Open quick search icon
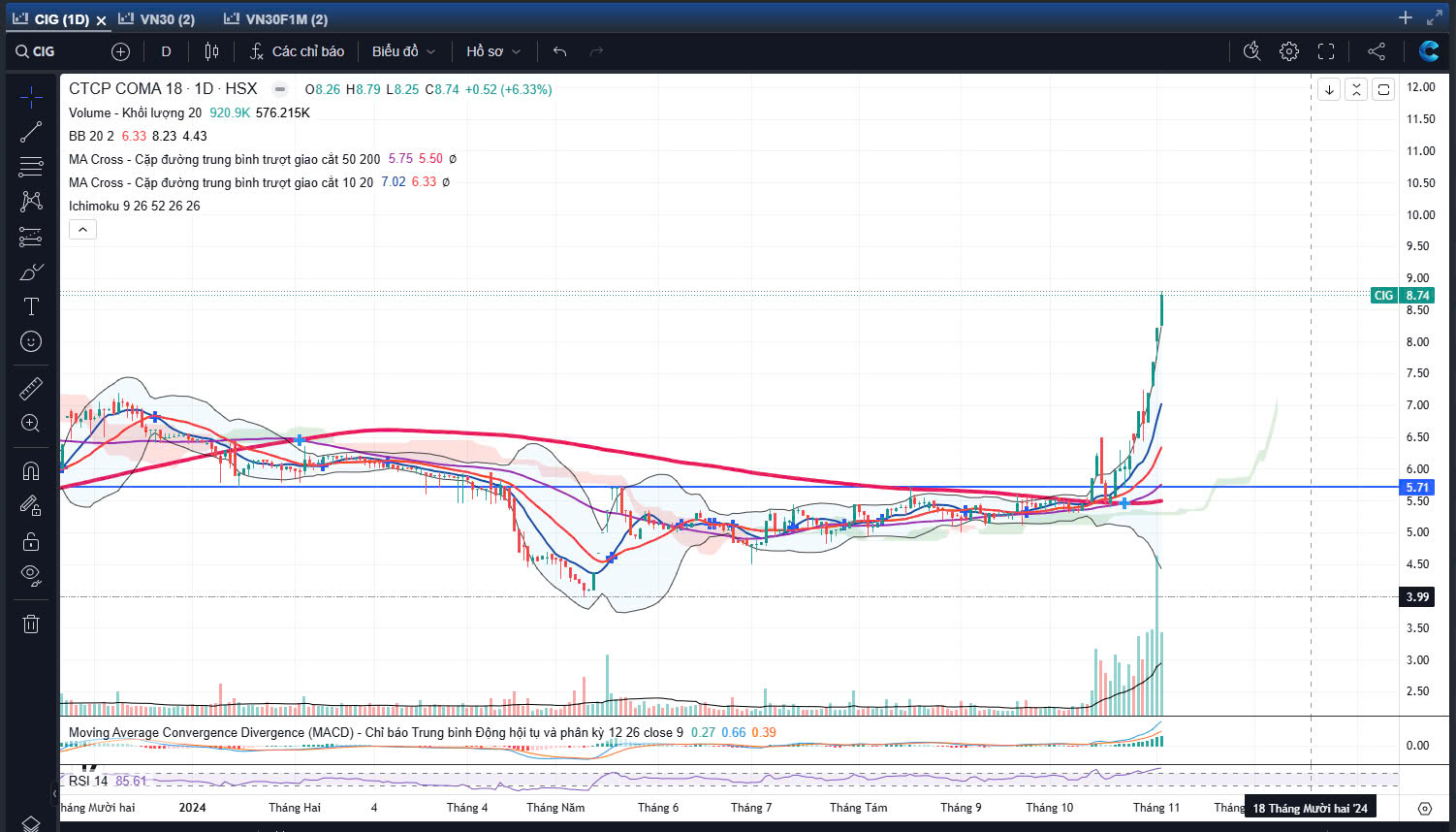 tap(1251, 51)
